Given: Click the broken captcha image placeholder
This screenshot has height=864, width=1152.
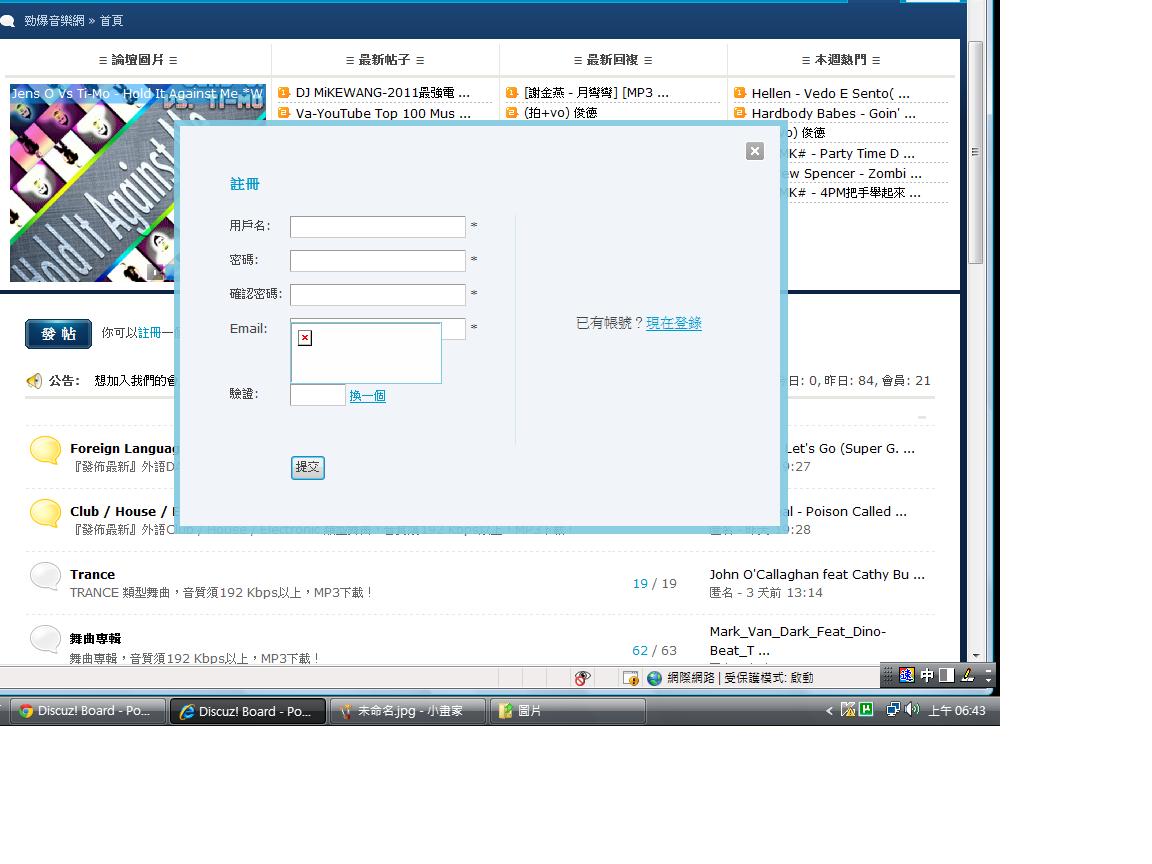Looking at the screenshot, I should (305, 338).
